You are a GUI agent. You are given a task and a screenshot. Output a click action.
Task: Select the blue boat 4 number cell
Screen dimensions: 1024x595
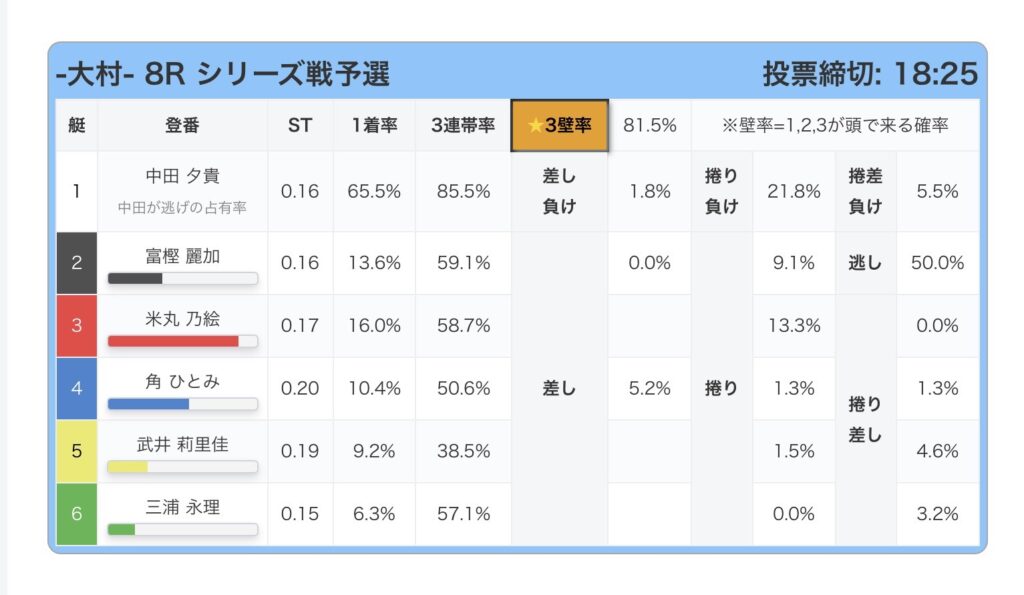pos(77,388)
